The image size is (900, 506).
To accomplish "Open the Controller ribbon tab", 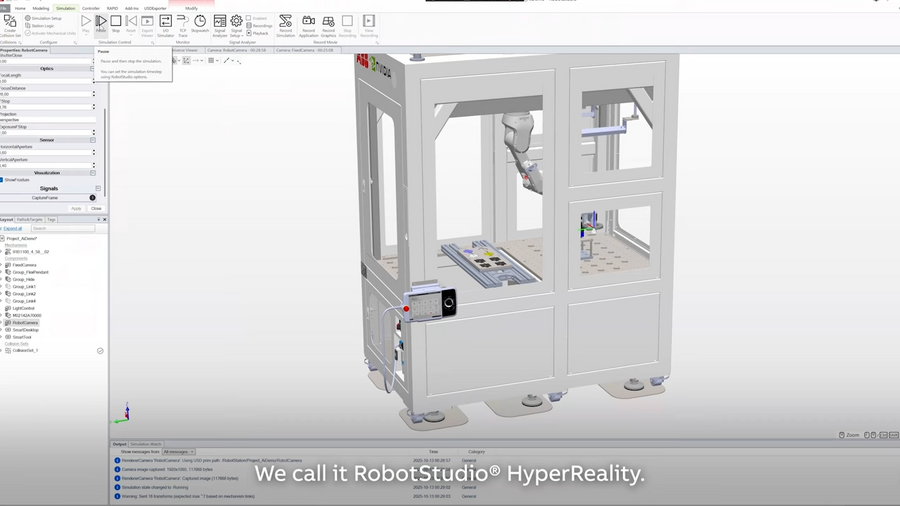I will click(91, 9).
